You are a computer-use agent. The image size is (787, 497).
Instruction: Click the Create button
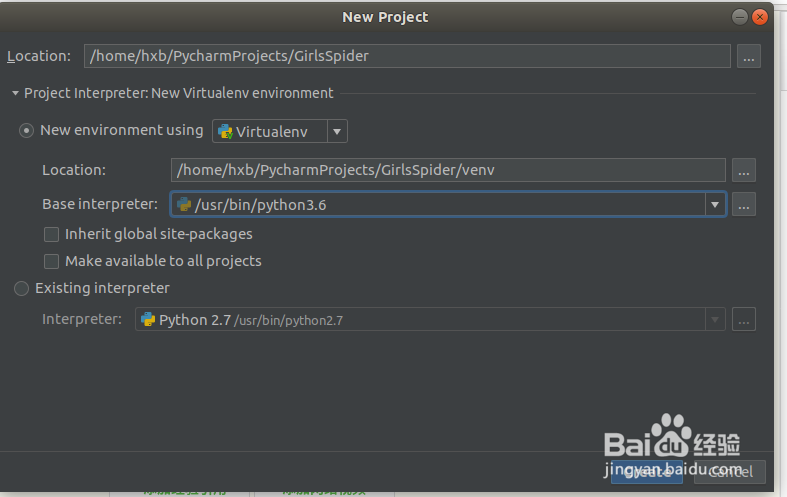click(647, 472)
